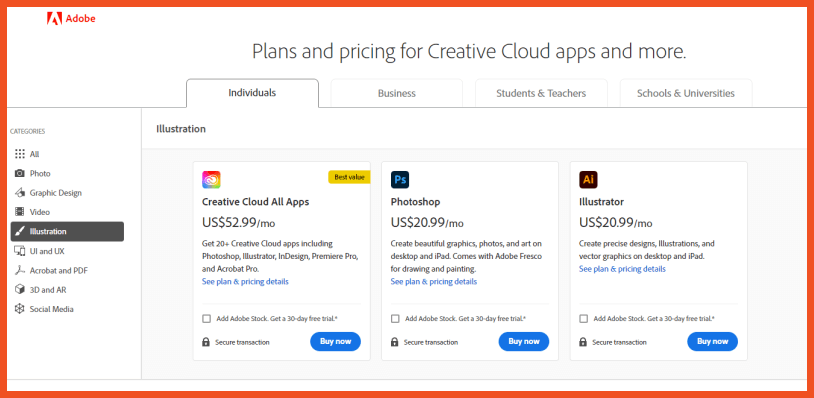Open the 3D and AR cube icon

20,290
